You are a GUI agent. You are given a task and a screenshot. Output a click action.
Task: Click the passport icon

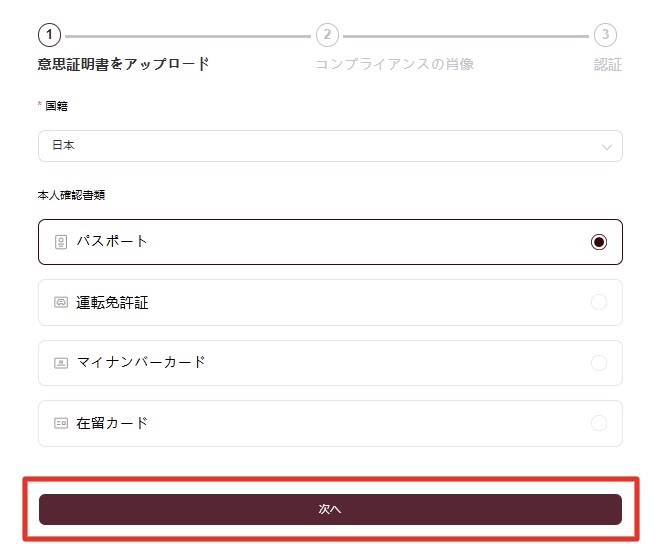(61, 242)
